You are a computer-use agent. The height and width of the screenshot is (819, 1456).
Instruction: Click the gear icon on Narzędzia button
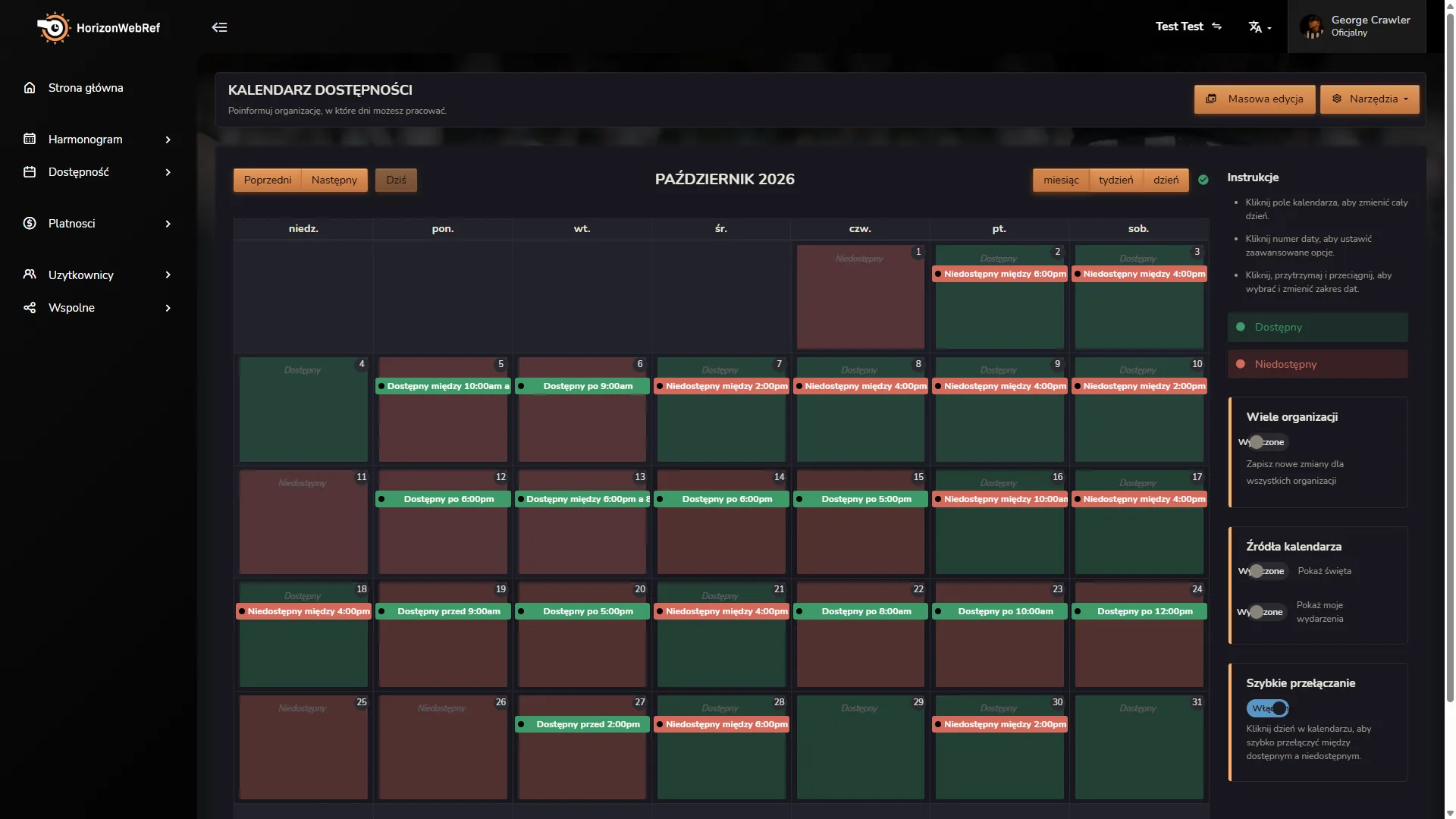[x=1337, y=99]
